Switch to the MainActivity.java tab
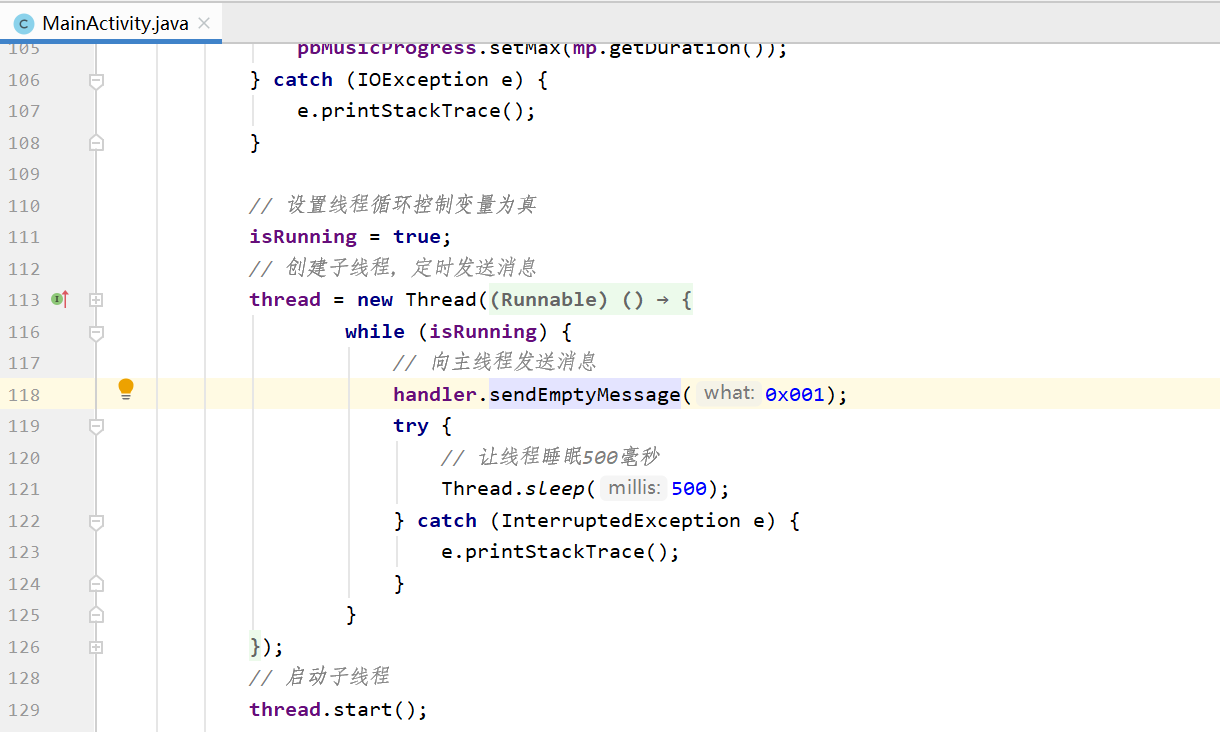Screen dimensions: 1220x732 pyautogui.click(x=110, y=23)
